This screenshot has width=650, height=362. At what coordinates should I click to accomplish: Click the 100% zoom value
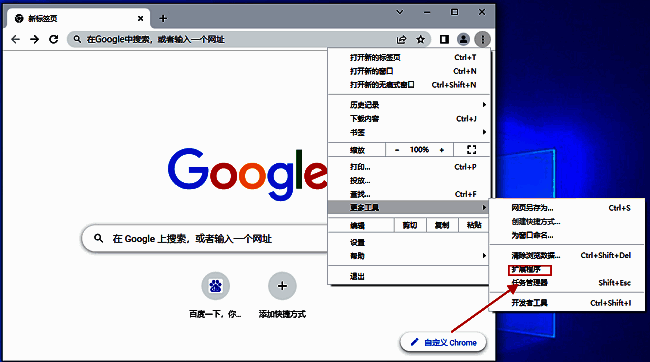click(419, 150)
